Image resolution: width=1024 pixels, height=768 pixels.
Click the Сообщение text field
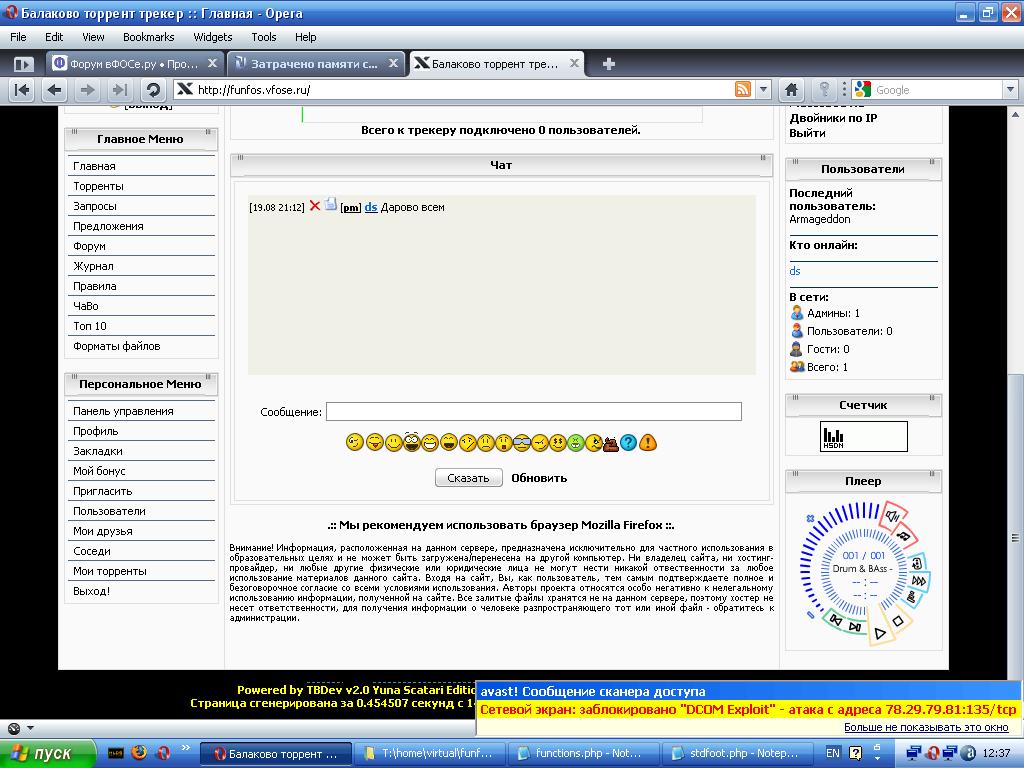click(533, 412)
